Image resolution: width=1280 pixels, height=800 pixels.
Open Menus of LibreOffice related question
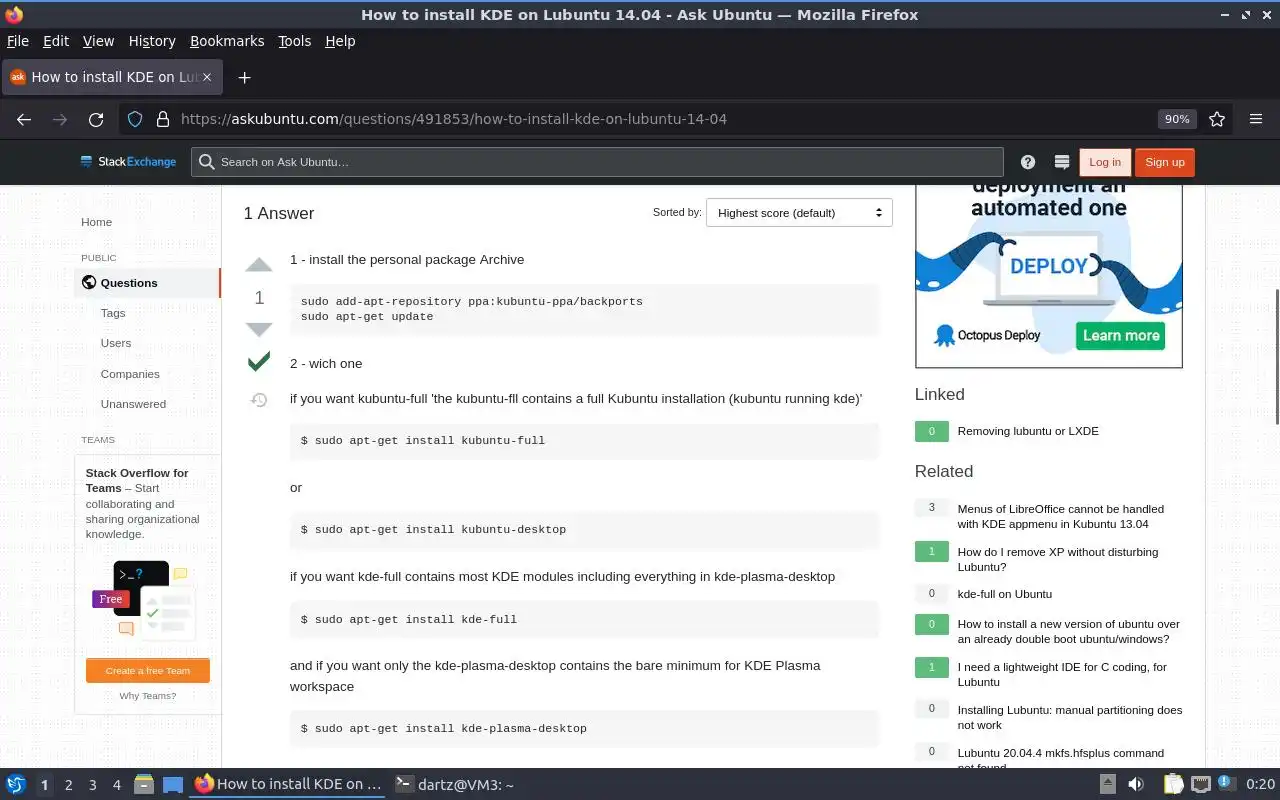(1060, 516)
